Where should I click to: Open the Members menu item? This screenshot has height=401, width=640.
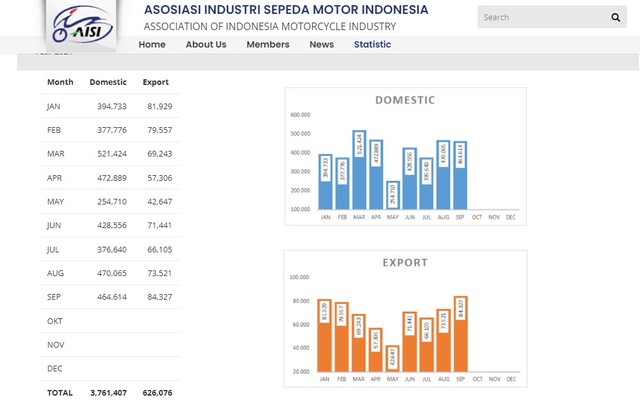click(268, 45)
